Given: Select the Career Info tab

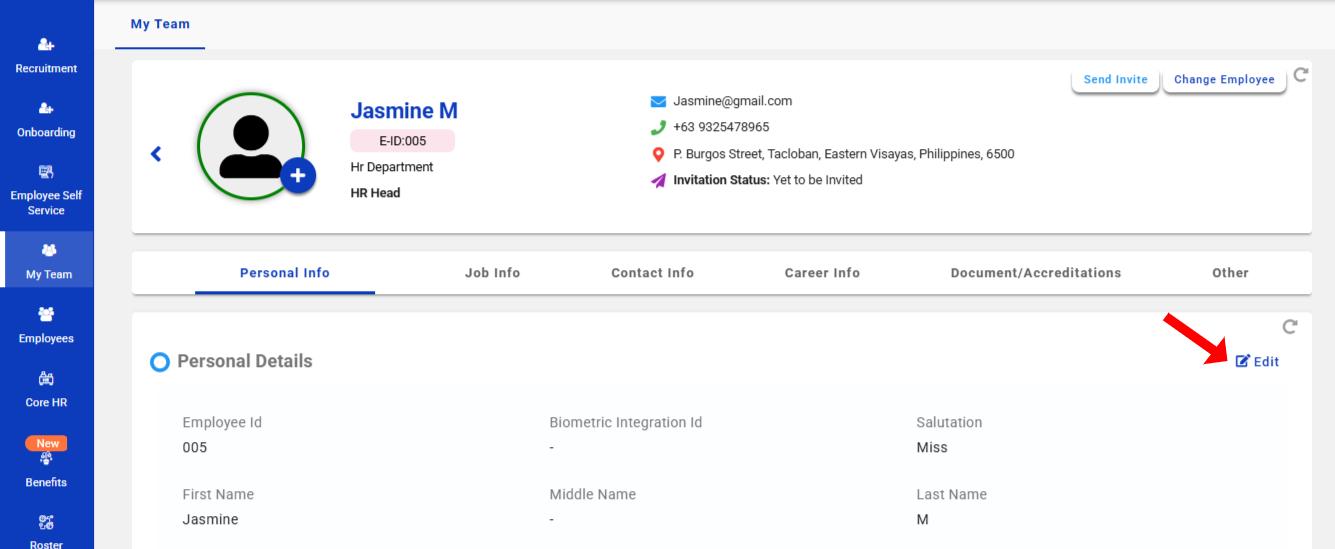Looking at the screenshot, I should [x=822, y=273].
